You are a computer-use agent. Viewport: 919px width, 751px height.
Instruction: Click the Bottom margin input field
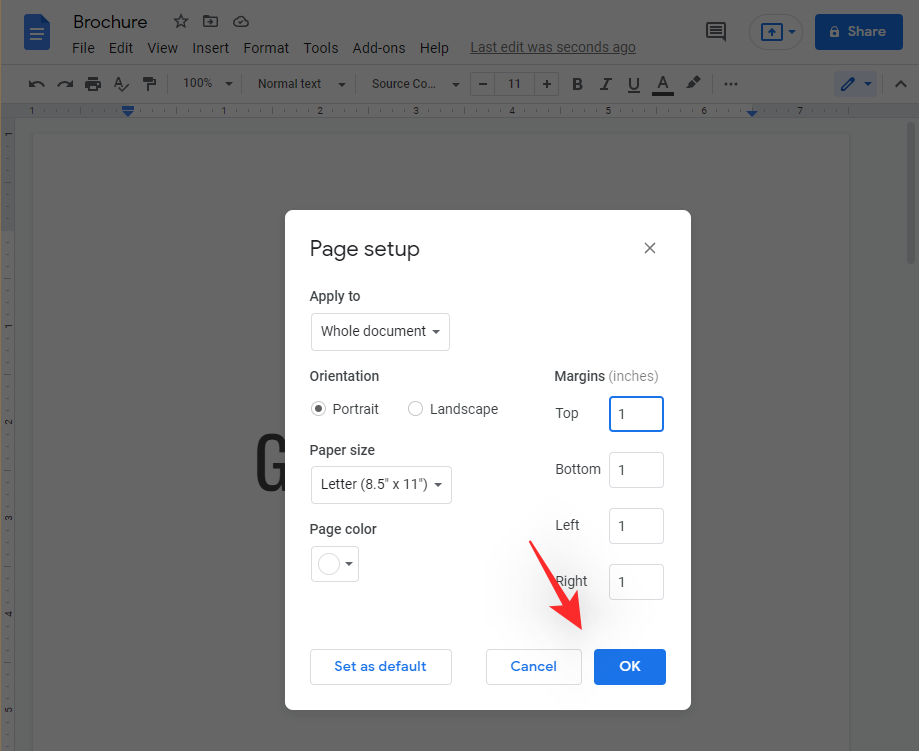[x=636, y=470]
